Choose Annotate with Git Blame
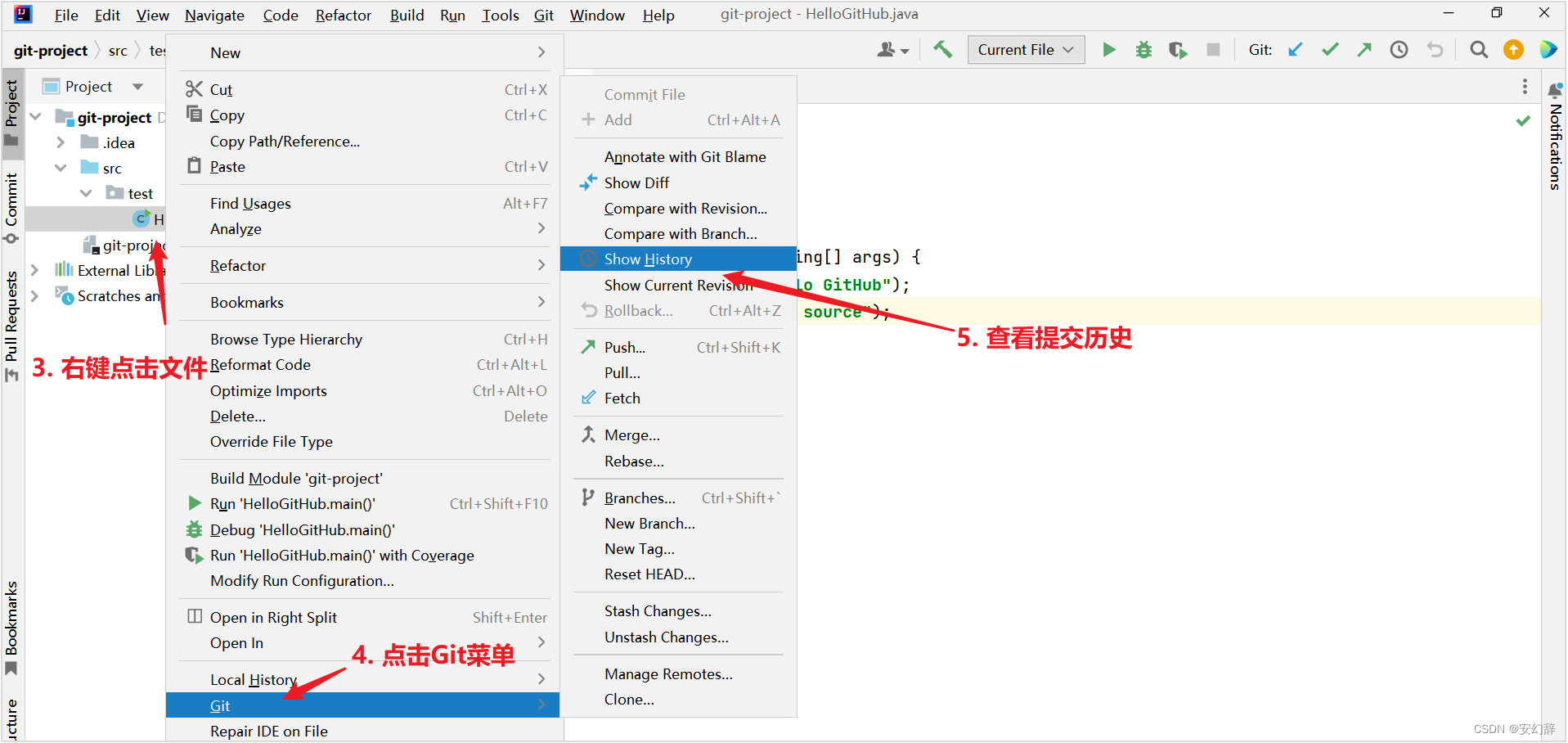 click(x=678, y=156)
